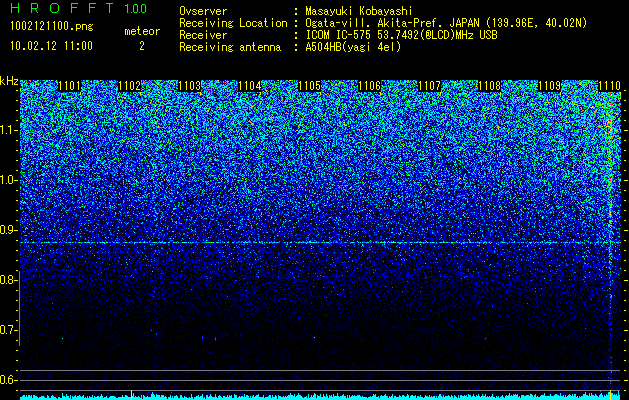Click the 1101 time marker label
Viewport: 629px width, 400px height.
click(69, 86)
